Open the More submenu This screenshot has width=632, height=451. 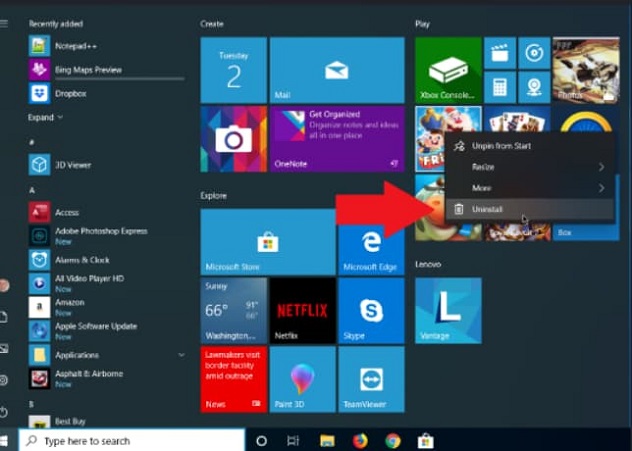(530, 188)
